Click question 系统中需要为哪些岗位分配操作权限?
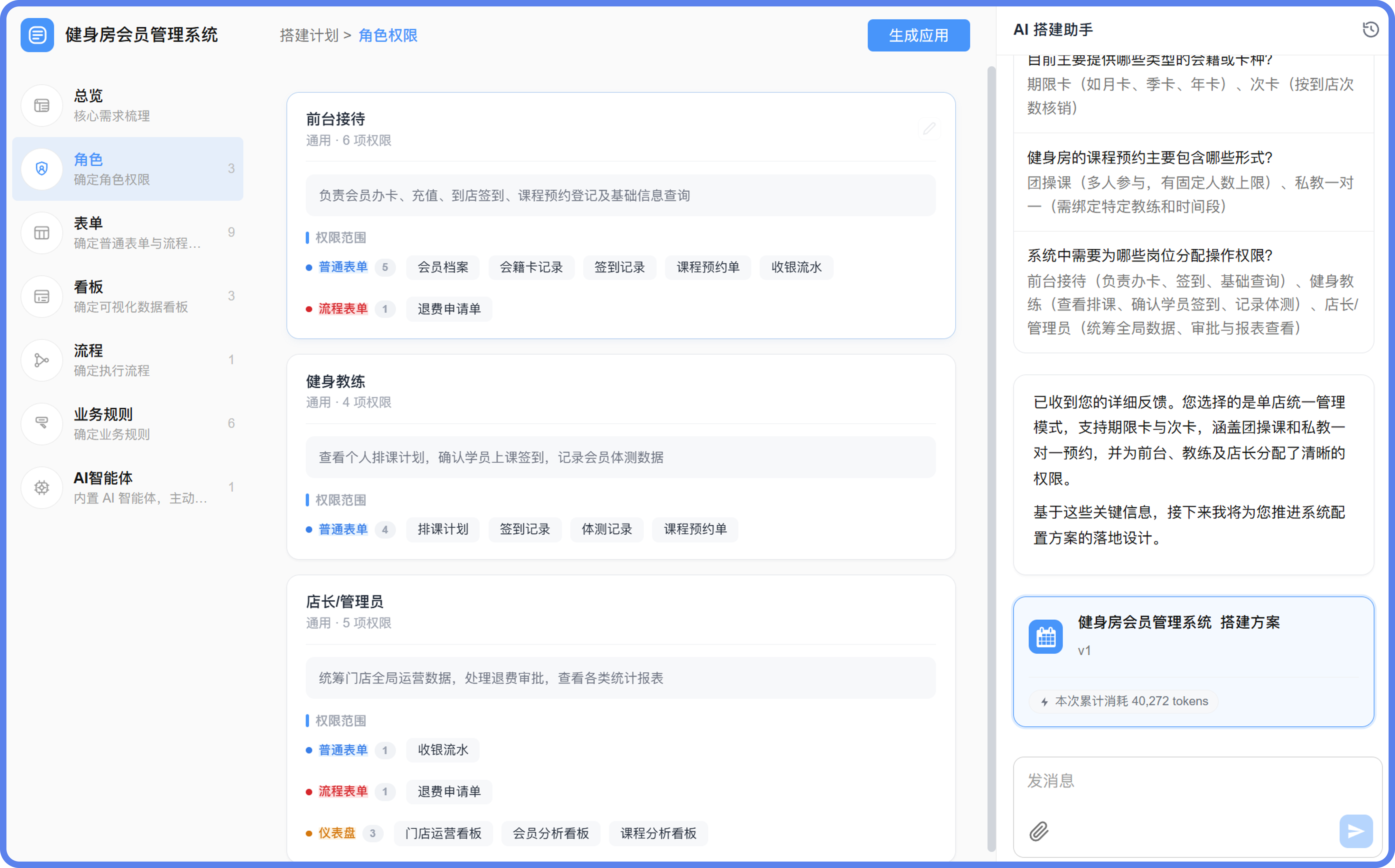Viewport: 1395px width, 868px height. click(x=1150, y=255)
